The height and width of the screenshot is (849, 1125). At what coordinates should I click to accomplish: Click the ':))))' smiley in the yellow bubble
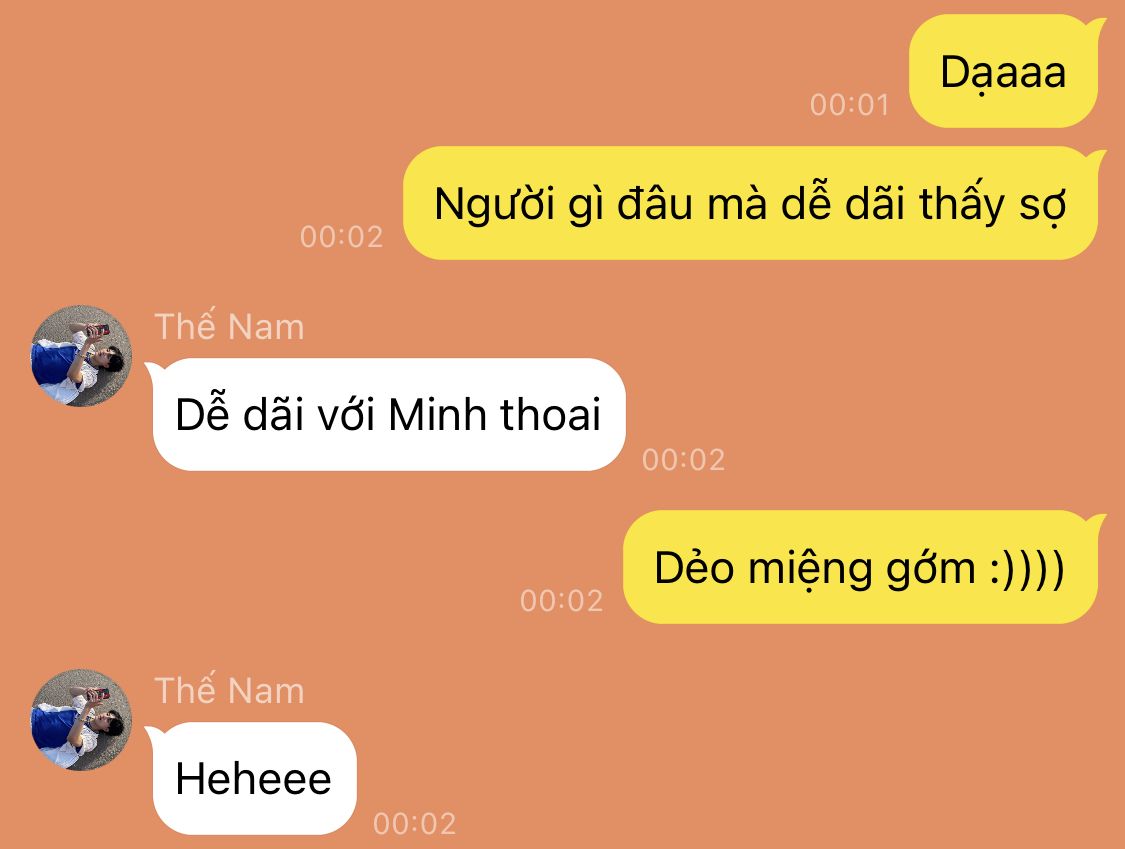pos(1027,569)
